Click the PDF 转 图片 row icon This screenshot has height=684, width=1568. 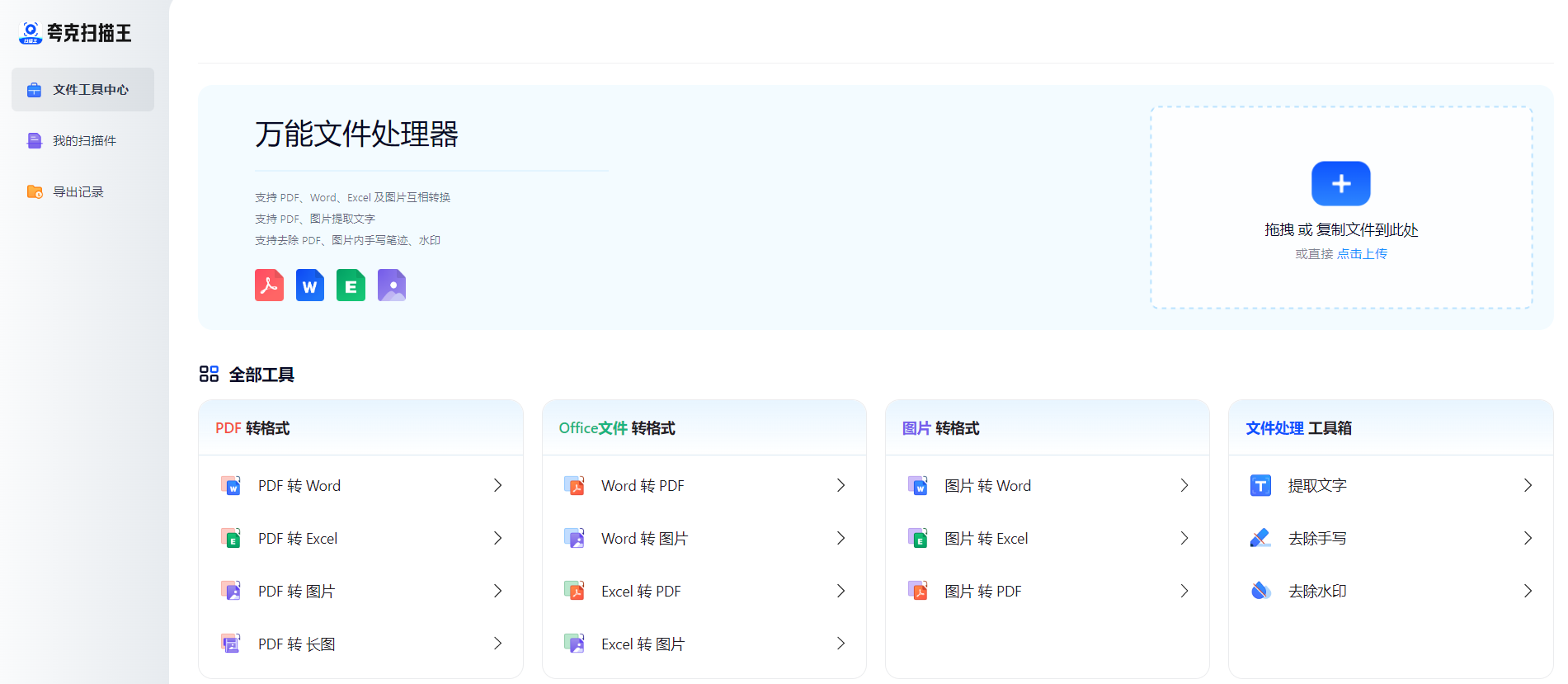tap(231, 591)
